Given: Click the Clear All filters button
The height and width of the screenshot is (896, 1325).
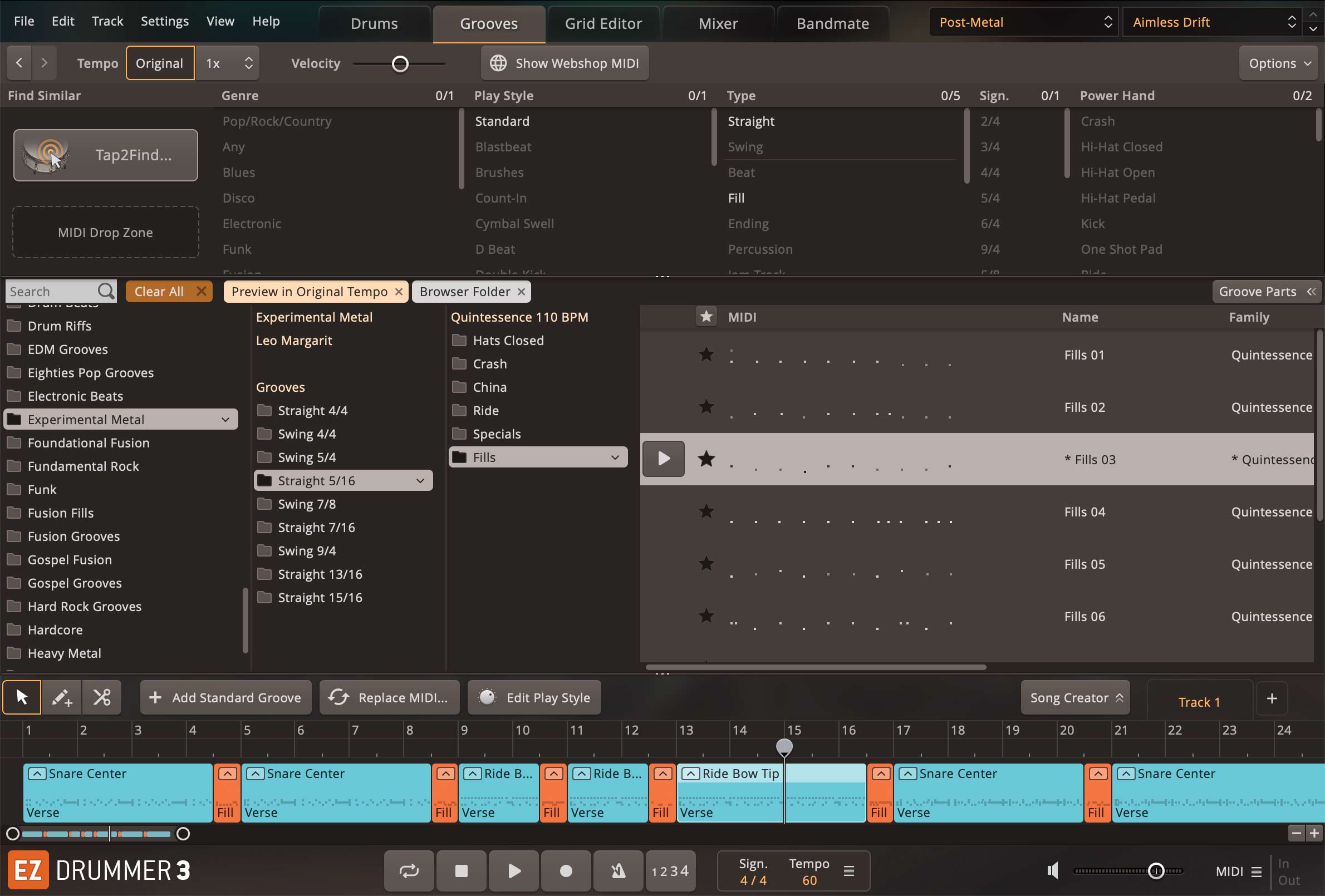Looking at the screenshot, I should point(169,292).
